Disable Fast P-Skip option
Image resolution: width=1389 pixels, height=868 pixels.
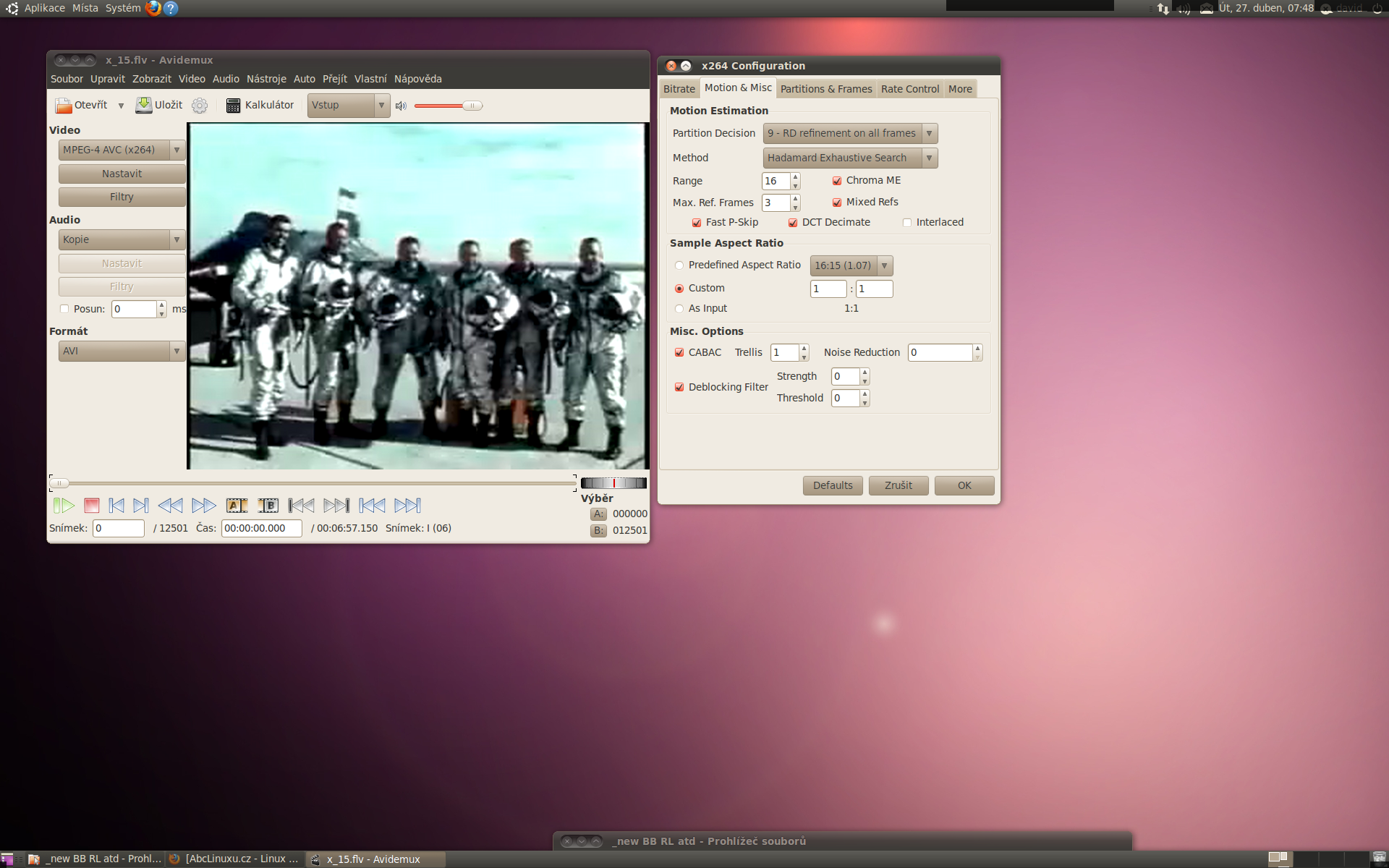tap(697, 223)
